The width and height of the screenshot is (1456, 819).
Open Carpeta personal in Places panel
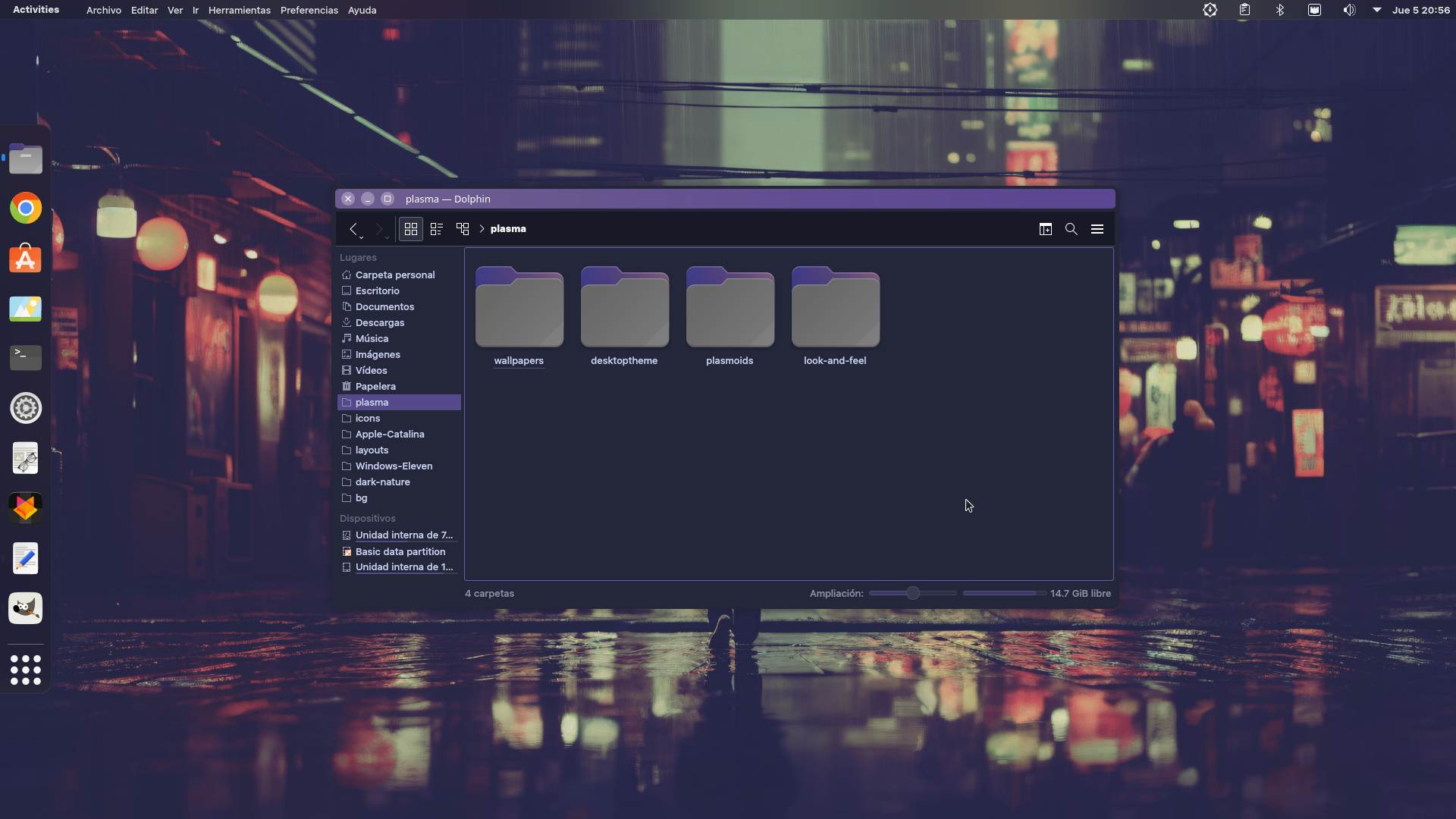pos(399,275)
